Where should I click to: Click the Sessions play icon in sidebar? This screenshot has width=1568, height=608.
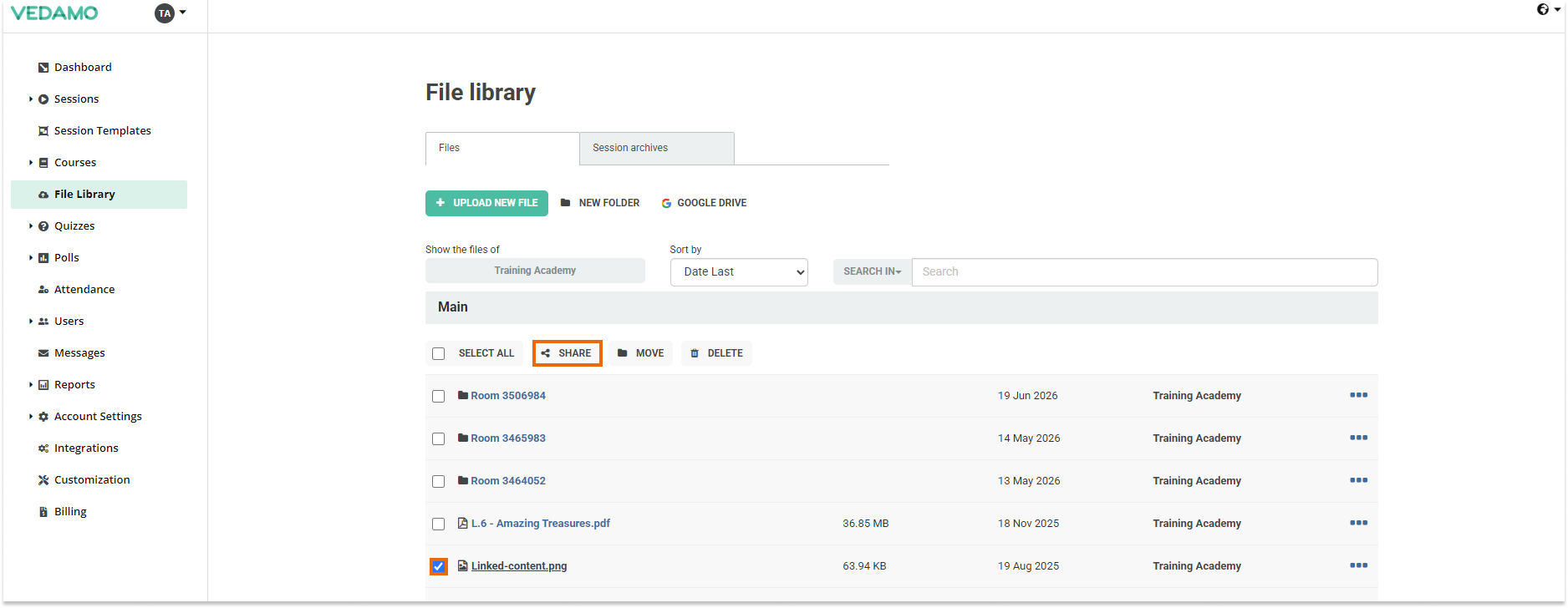[x=43, y=99]
